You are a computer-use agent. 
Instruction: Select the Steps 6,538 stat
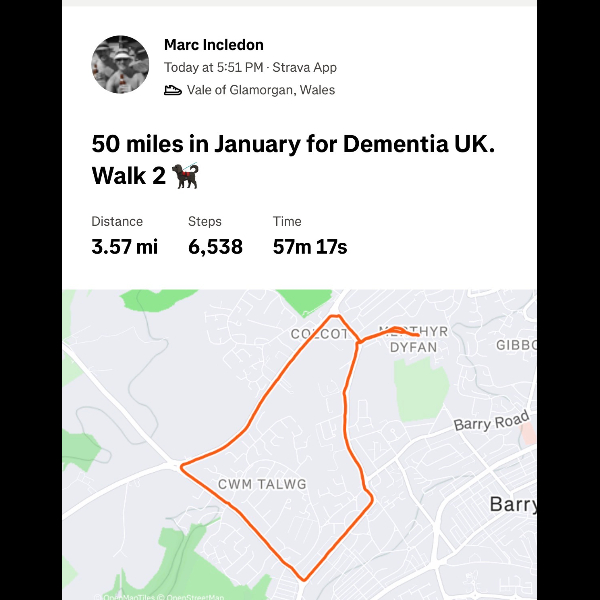tap(215, 236)
